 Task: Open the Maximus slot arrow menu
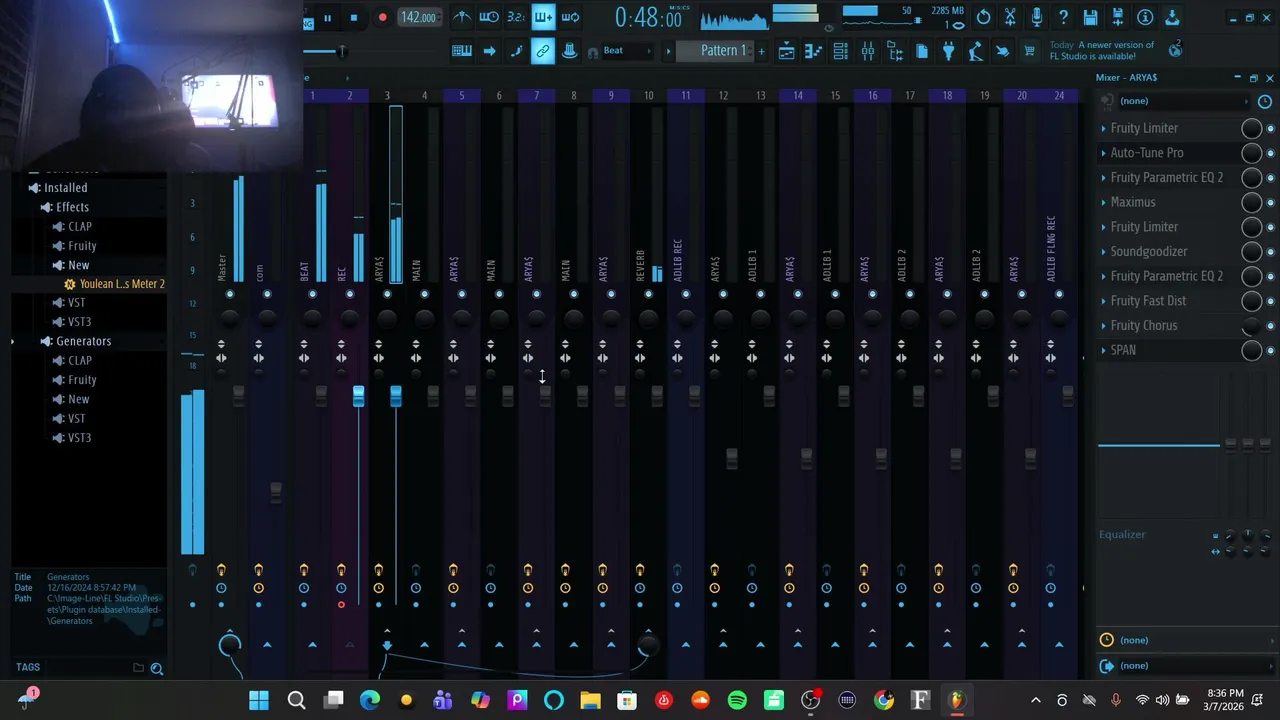(x=1103, y=202)
